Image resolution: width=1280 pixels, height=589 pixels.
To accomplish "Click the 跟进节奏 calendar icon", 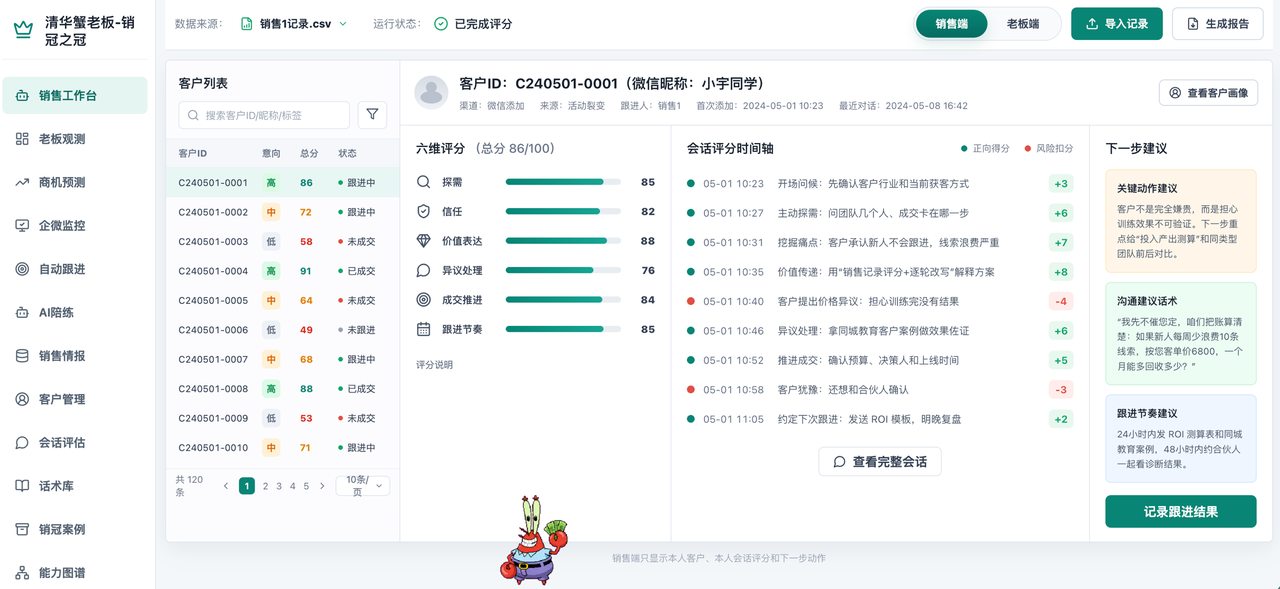I will coord(424,329).
